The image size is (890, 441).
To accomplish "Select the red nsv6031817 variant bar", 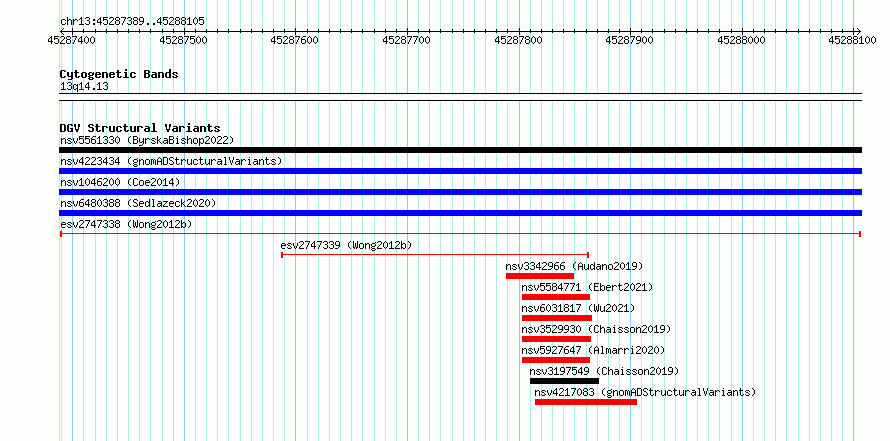I will 557,318.
